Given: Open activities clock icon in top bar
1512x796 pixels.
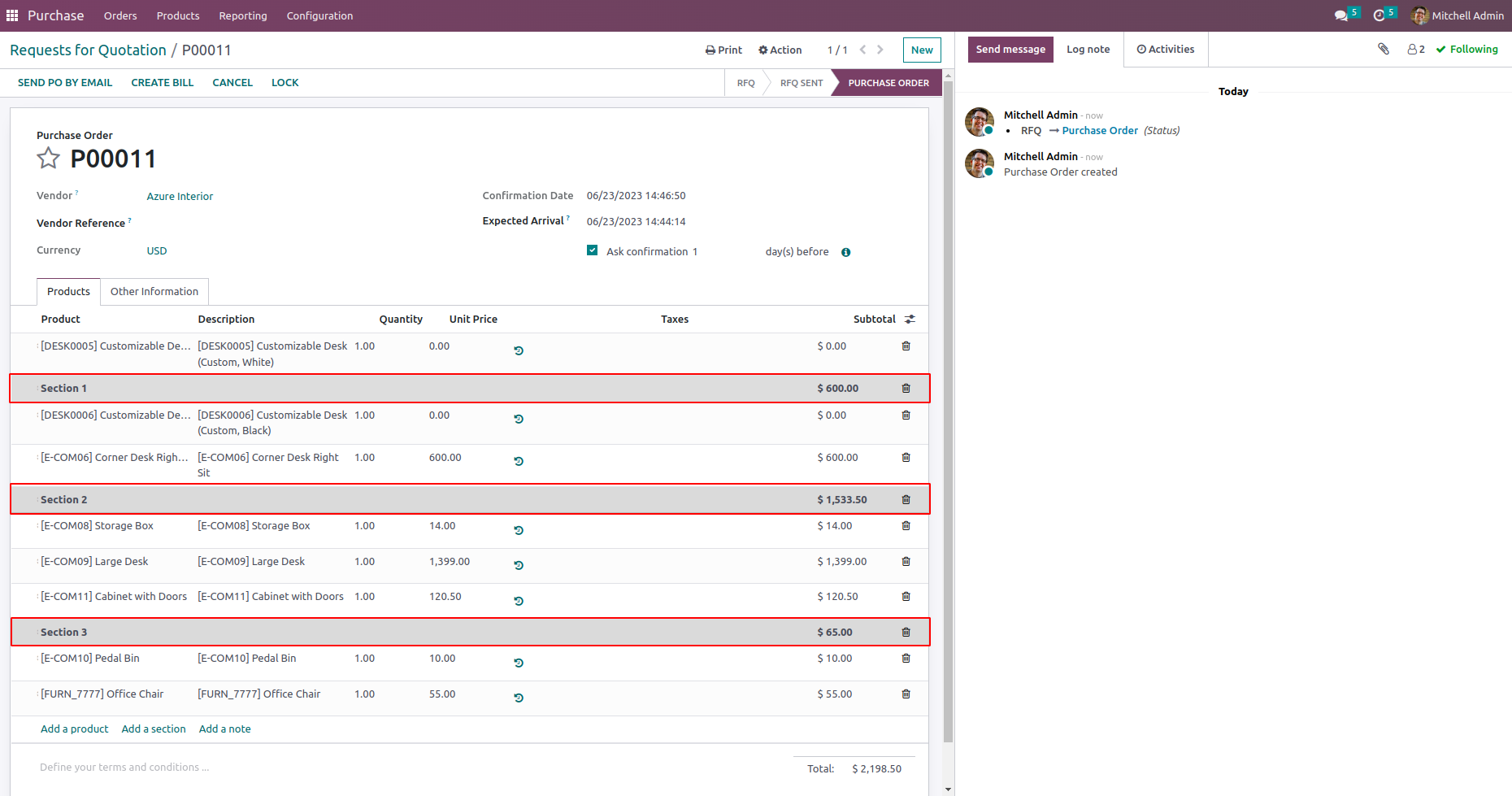Looking at the screenshot, I should click(1379, 15).
